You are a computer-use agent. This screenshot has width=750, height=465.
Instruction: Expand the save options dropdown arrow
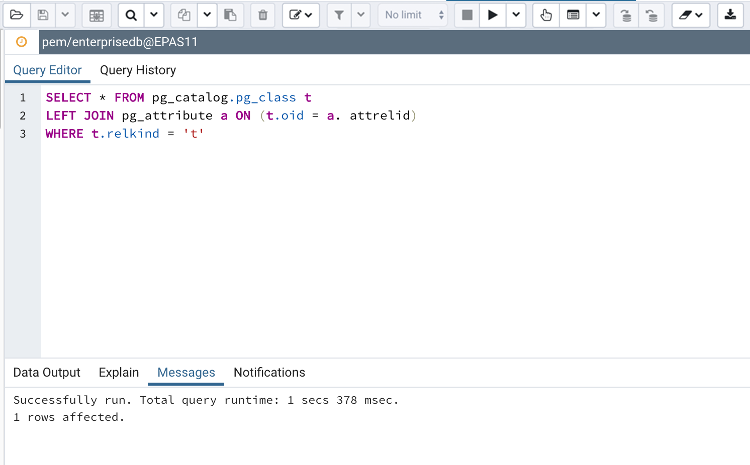66,15
